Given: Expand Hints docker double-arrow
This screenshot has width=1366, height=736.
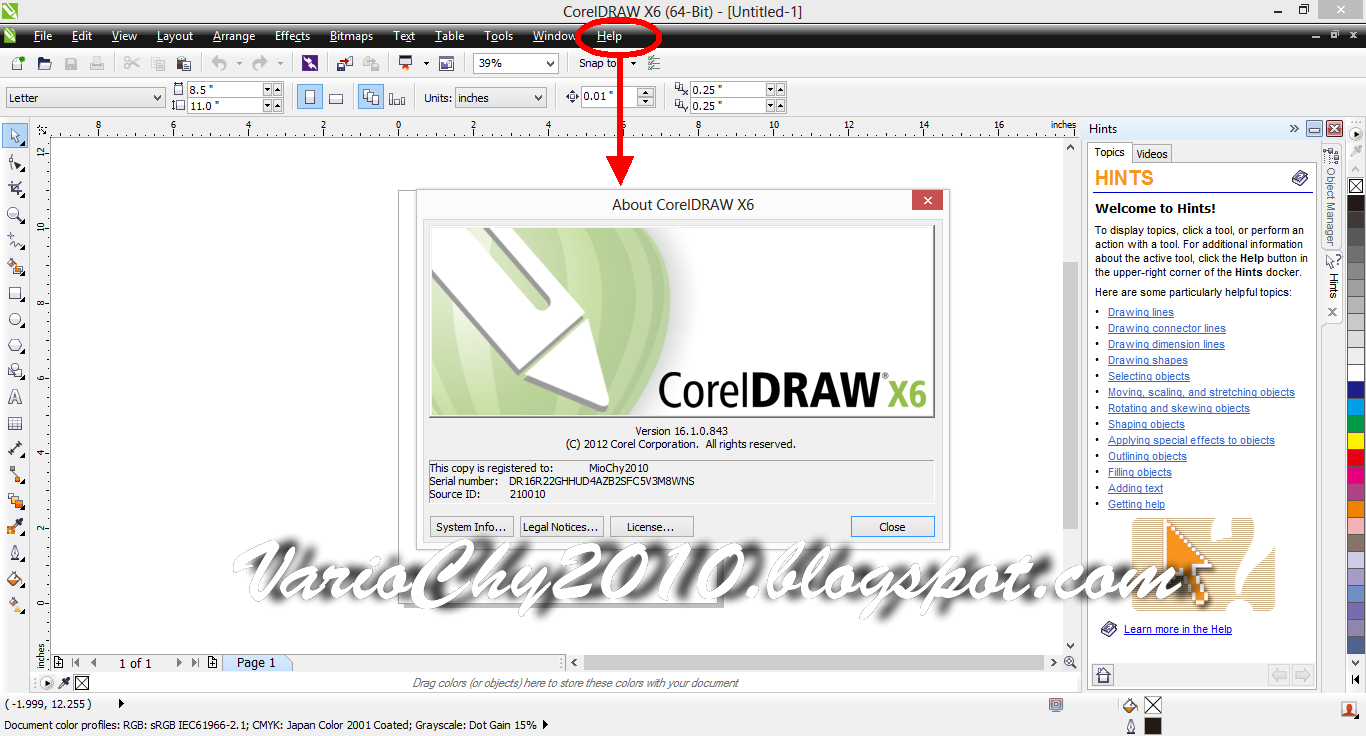Looking at the screenshot, I should point(1294,129).
